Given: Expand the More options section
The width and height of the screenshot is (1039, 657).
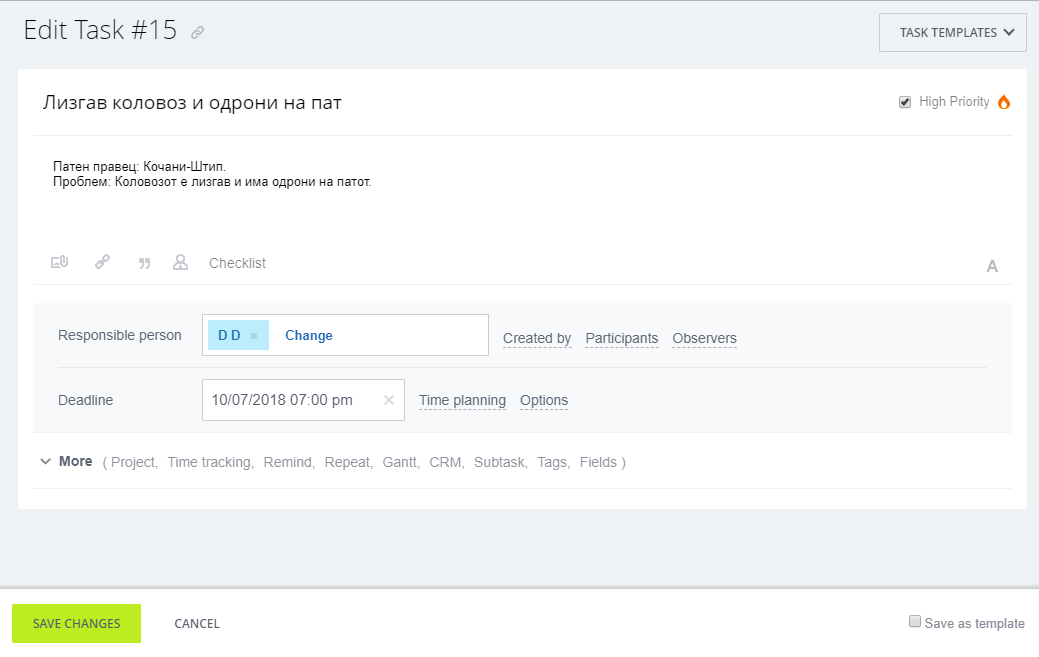Looking at the screenshot, I should tap(67, 462).
